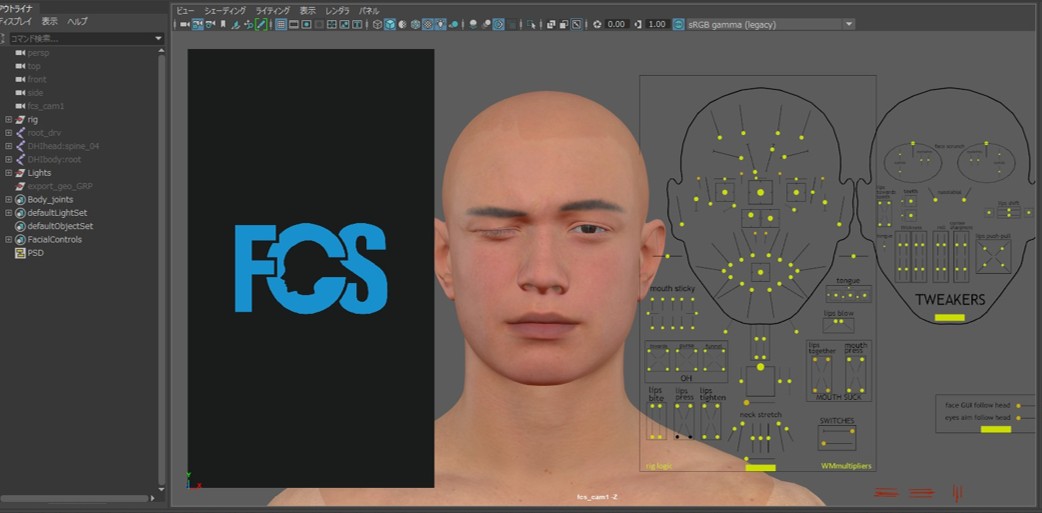Enable wireframe shading cube icon
This screenshot has height=513, width=1042.
pyautogui.click(x=378, y=24)
